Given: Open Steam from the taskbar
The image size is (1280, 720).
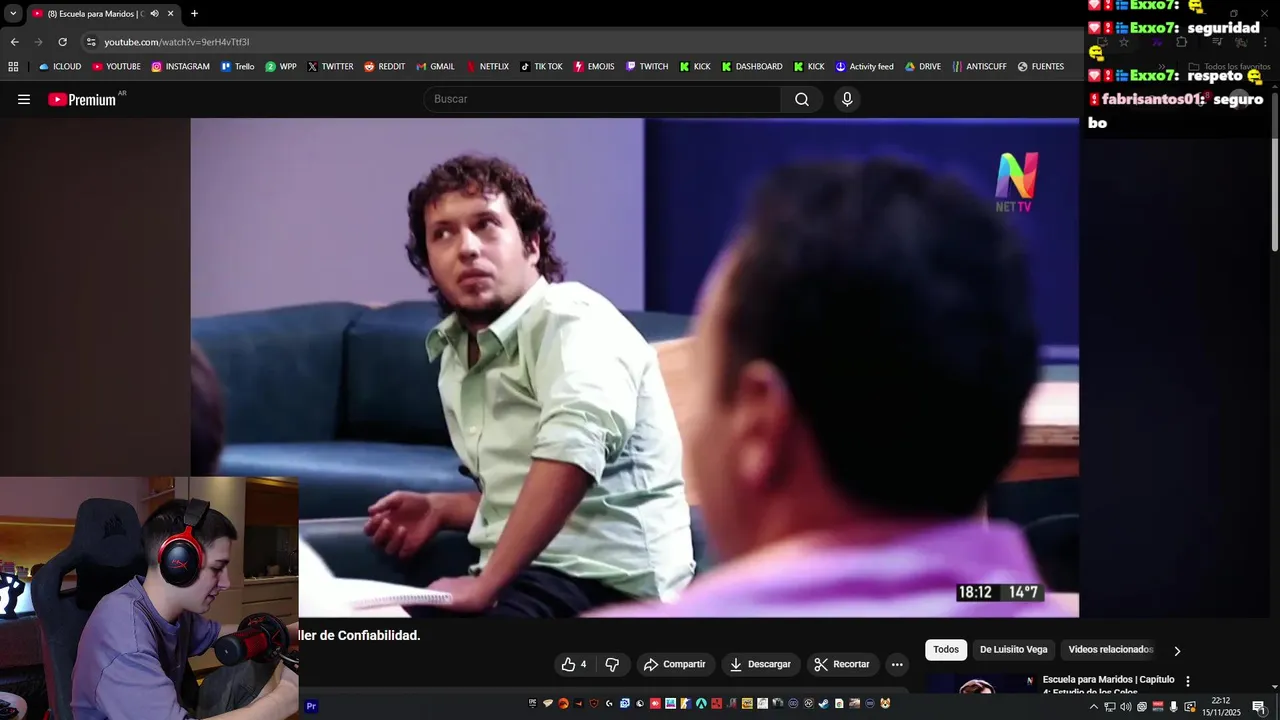Looking at the screenshot, I should [x=824, y=704].
